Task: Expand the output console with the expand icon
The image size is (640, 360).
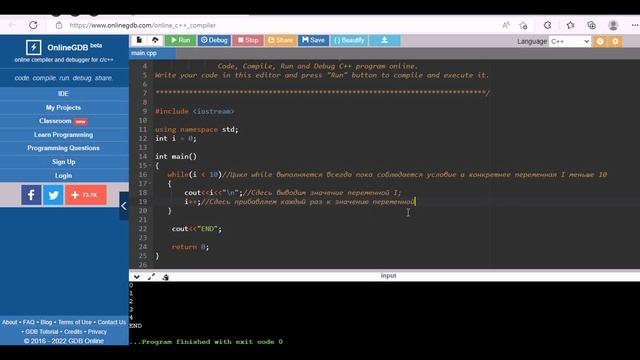Action: 151,277
